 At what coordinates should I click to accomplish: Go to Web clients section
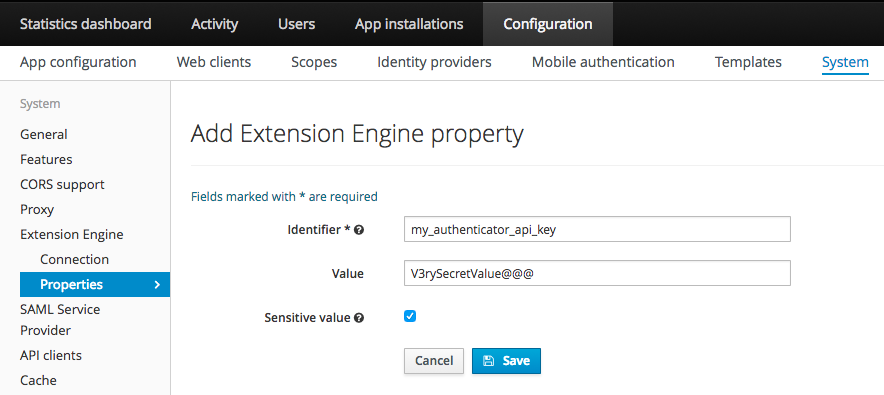pos(214,62)
